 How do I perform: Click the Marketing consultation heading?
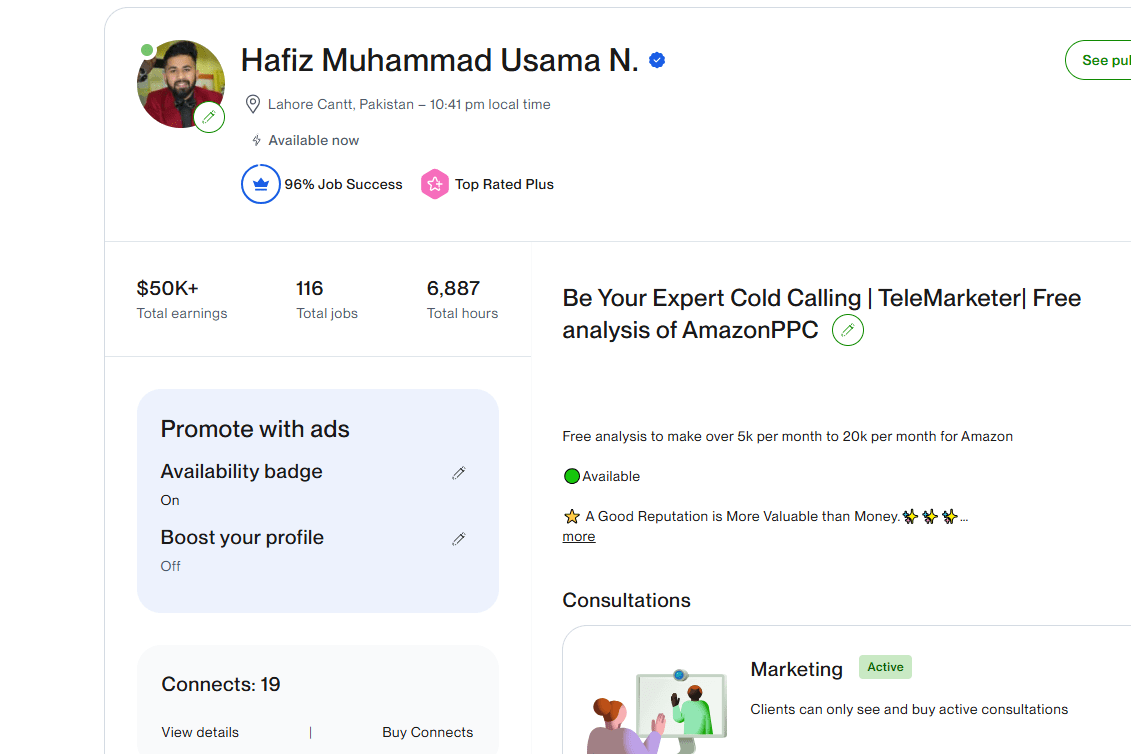coord(796,670)
